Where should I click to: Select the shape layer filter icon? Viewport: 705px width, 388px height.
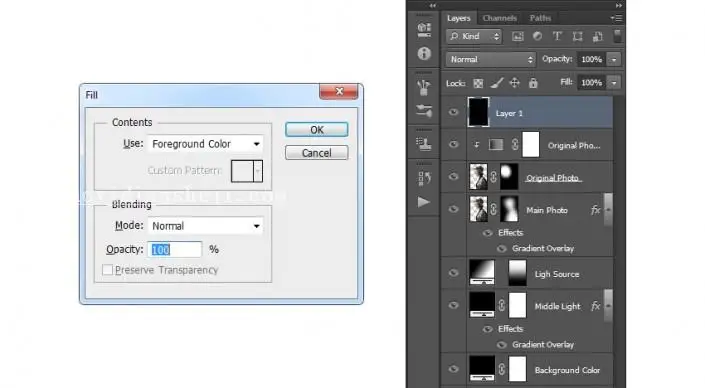tap(577, 36)
